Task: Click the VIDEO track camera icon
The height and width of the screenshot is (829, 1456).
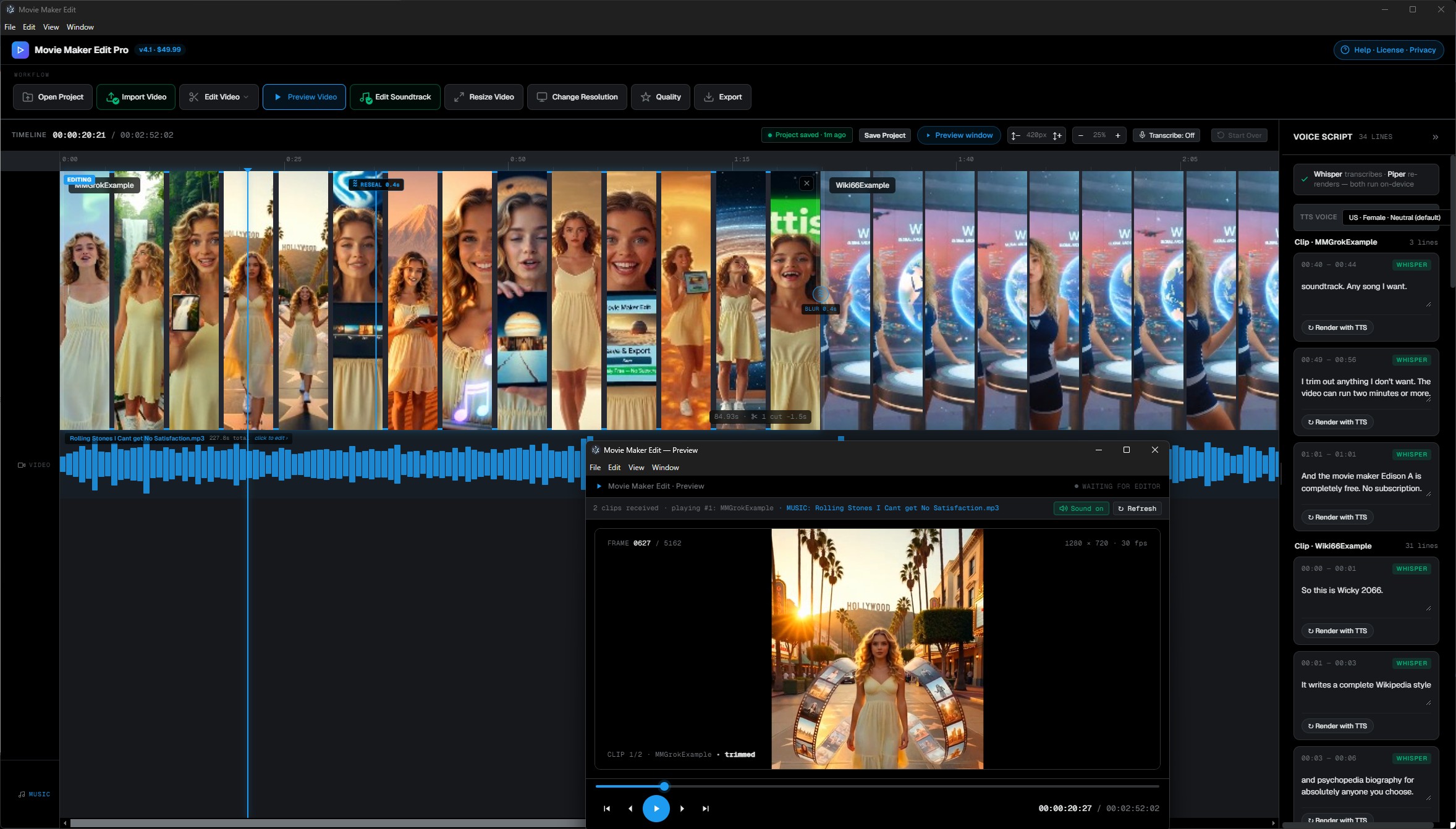Action: 22,465
